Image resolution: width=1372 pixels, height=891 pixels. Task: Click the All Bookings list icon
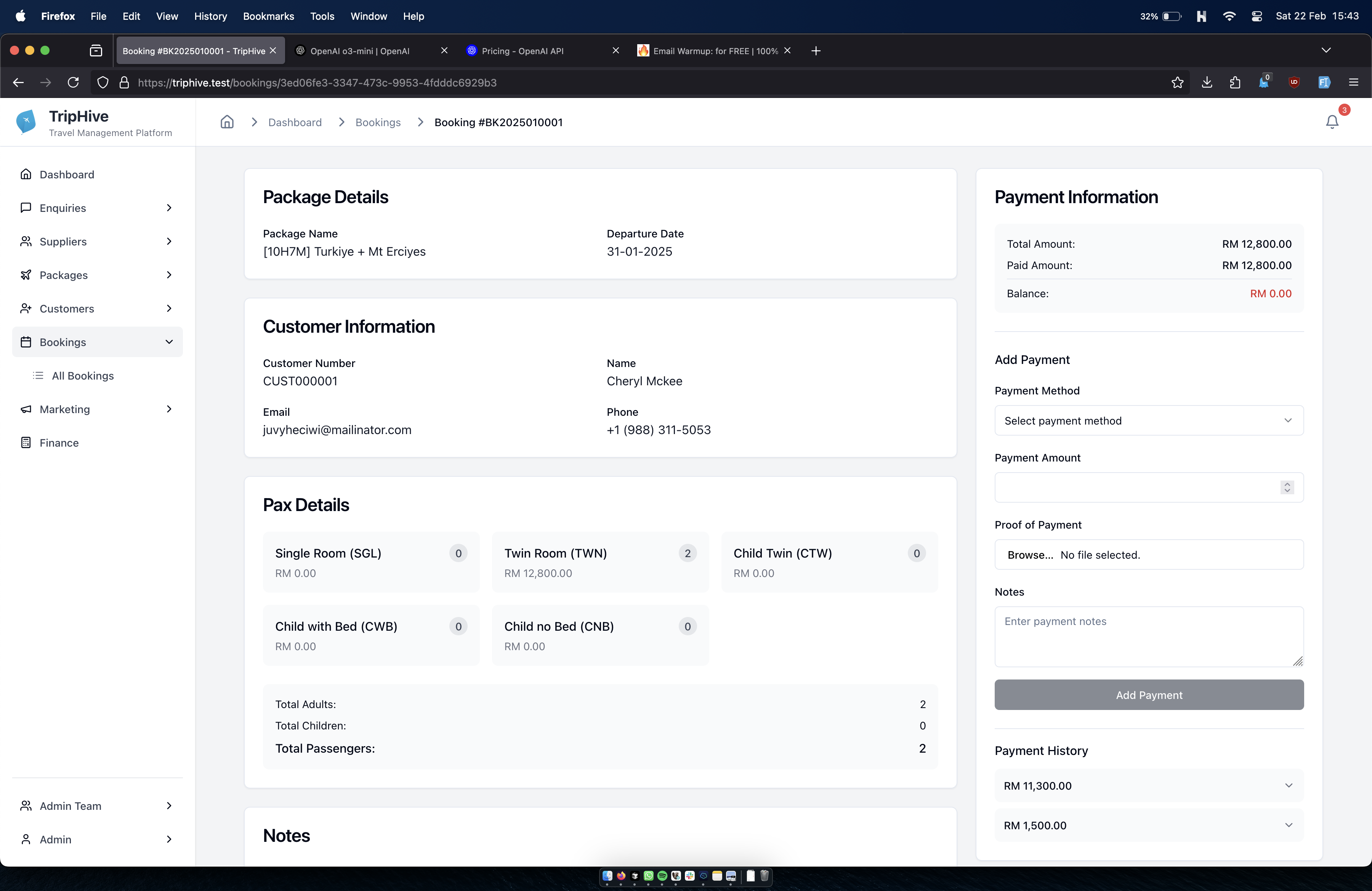point(38,375)
